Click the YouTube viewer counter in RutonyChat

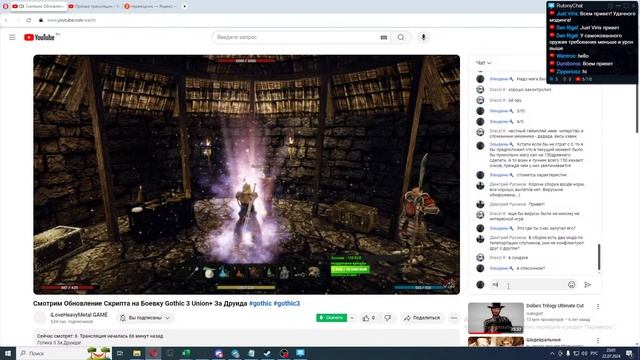click(x=584, y=79)
